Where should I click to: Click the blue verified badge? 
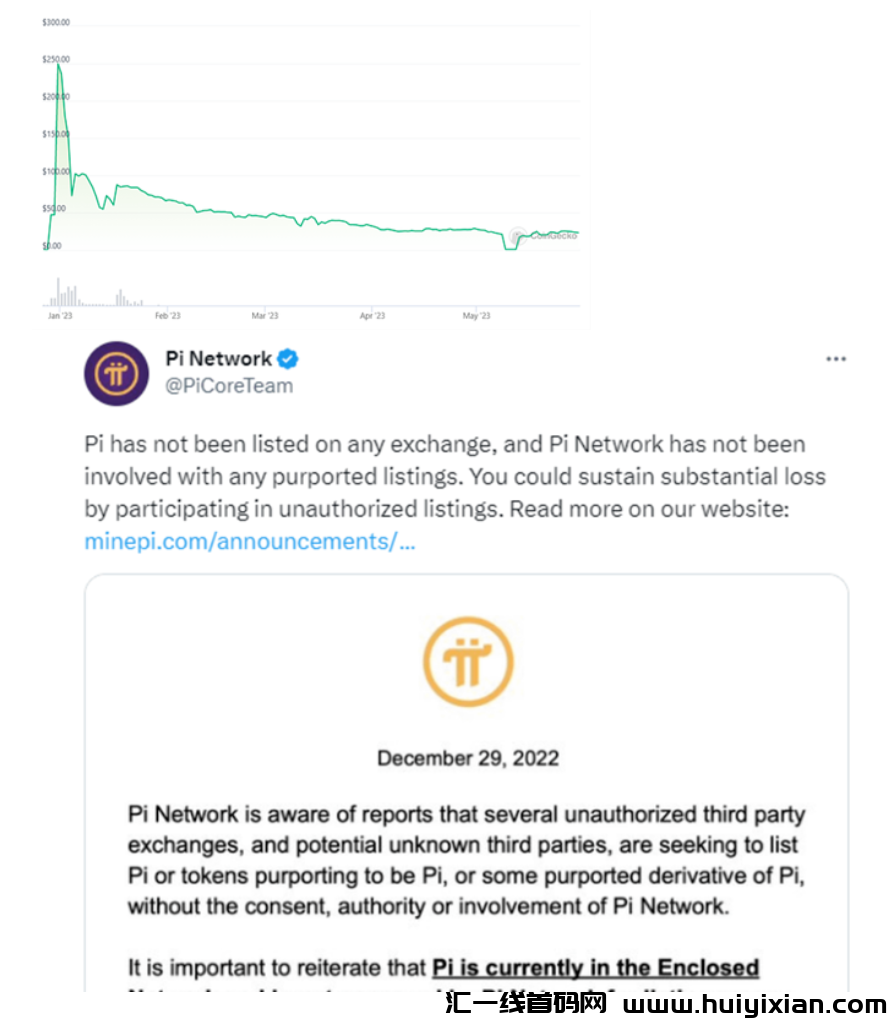(x=288, y=359)
